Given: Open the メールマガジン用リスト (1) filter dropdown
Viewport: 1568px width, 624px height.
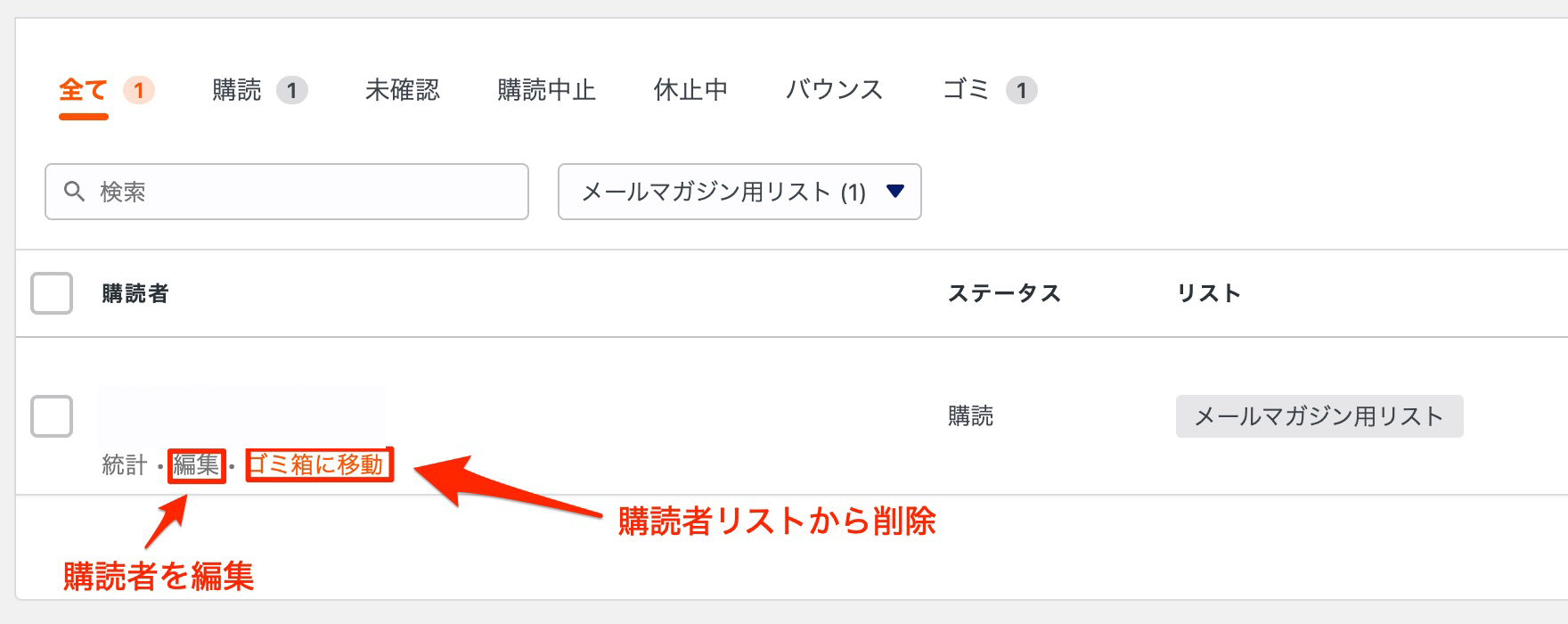Looking at the screenshot, I should 723,192.
